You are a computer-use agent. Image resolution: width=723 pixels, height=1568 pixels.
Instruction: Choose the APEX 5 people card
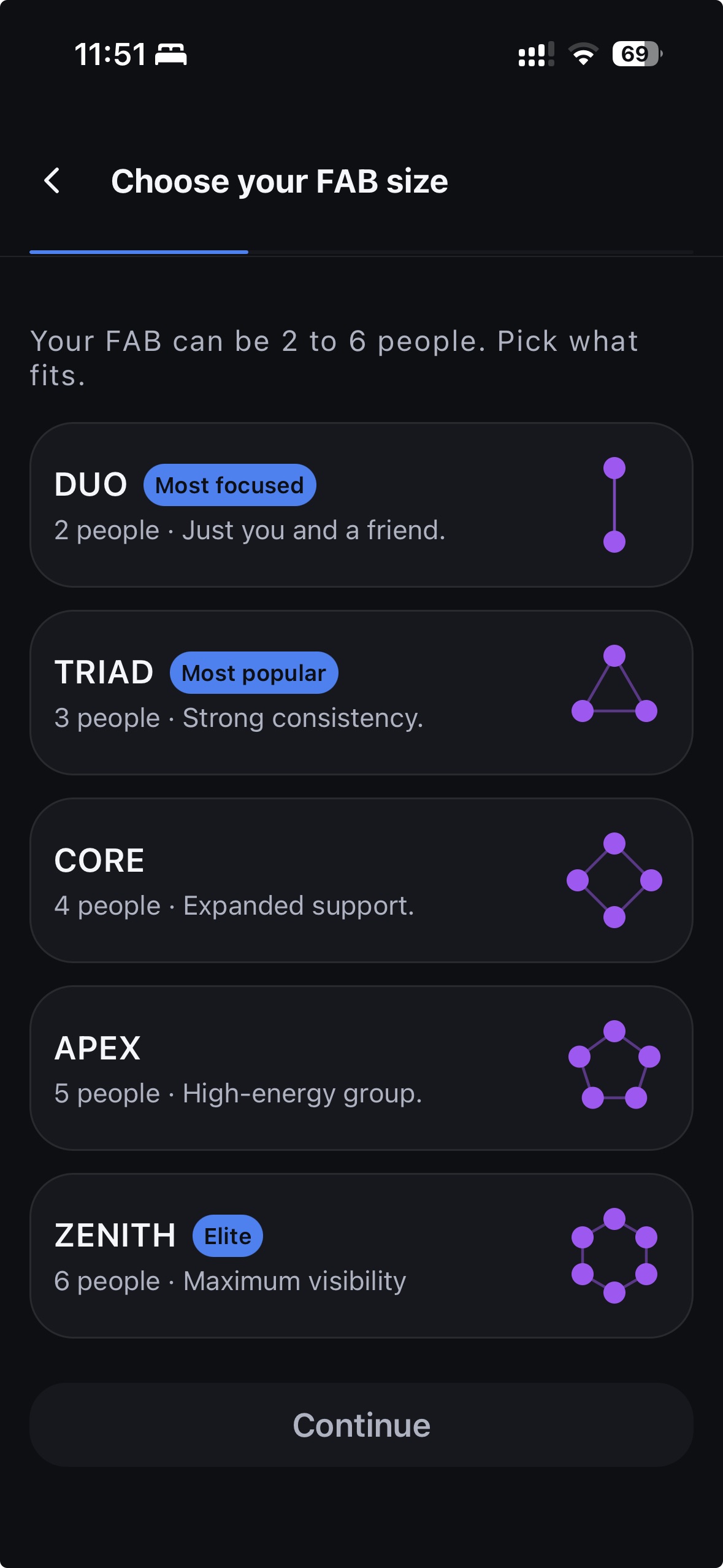pos(361,1068)
